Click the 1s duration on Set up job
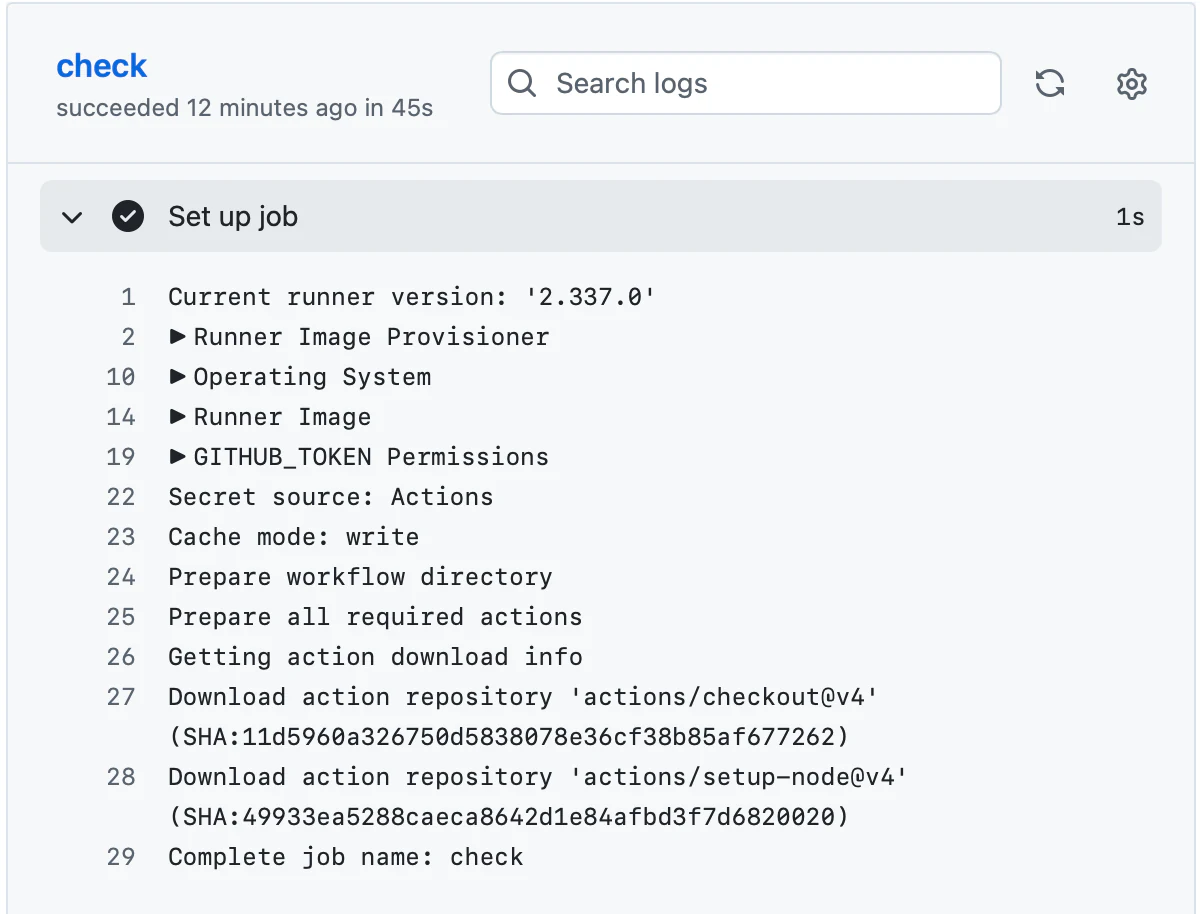This screenshot has height=914, width=1202. point(1130,217)
